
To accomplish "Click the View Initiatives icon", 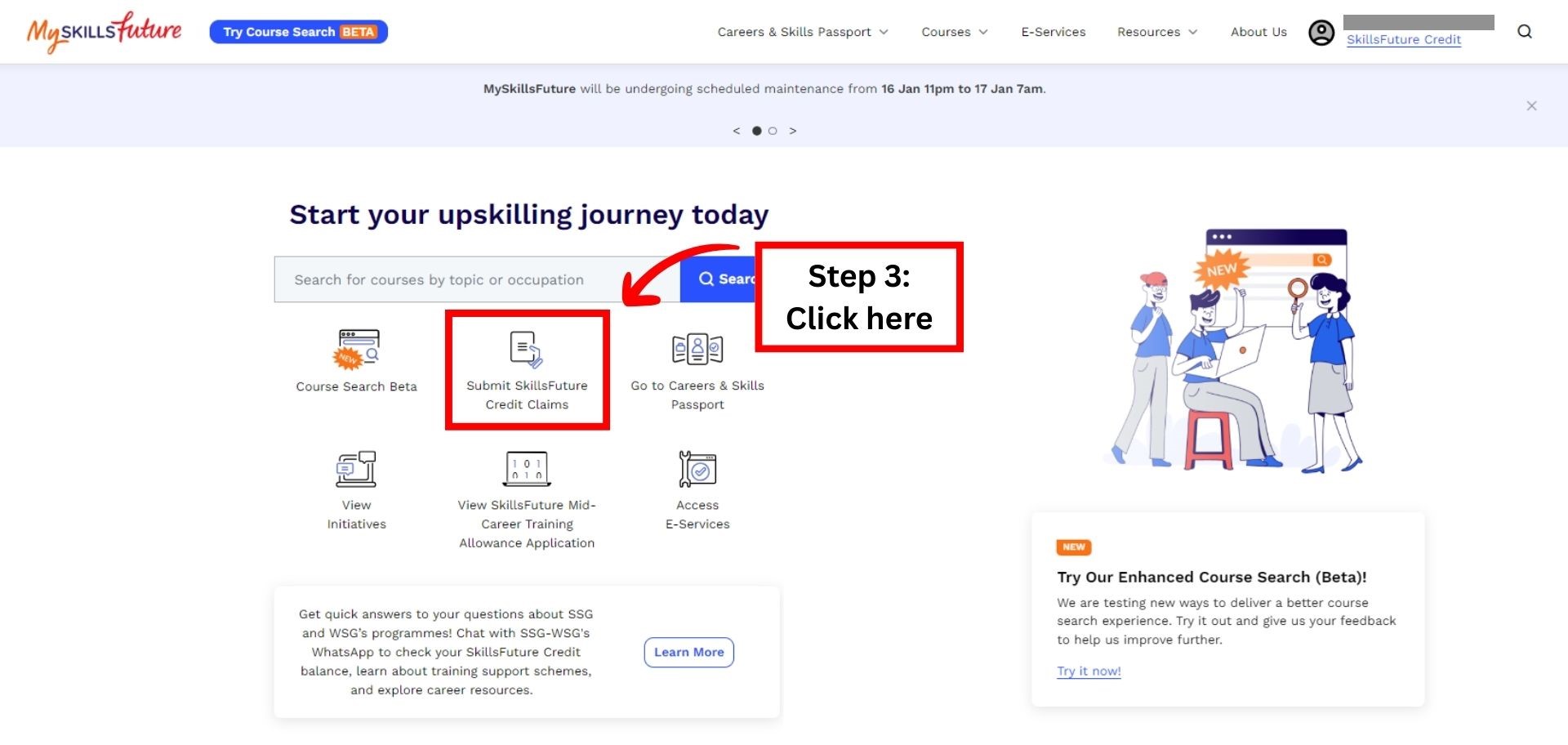I will tap(356, 469).
